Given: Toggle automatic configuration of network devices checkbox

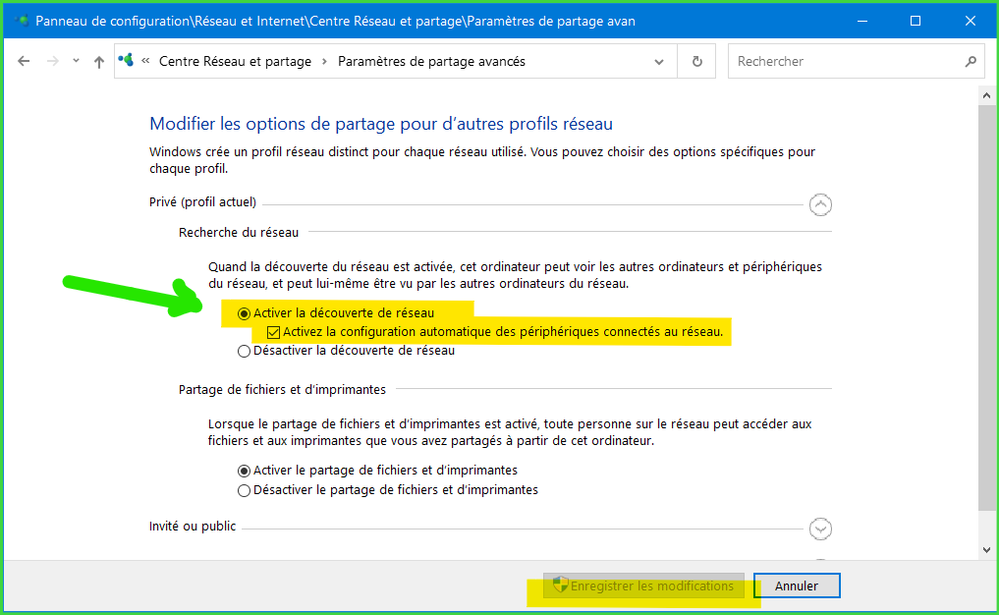Looking at the screenshot, I should pyautogui.click(x=274, y=332).
